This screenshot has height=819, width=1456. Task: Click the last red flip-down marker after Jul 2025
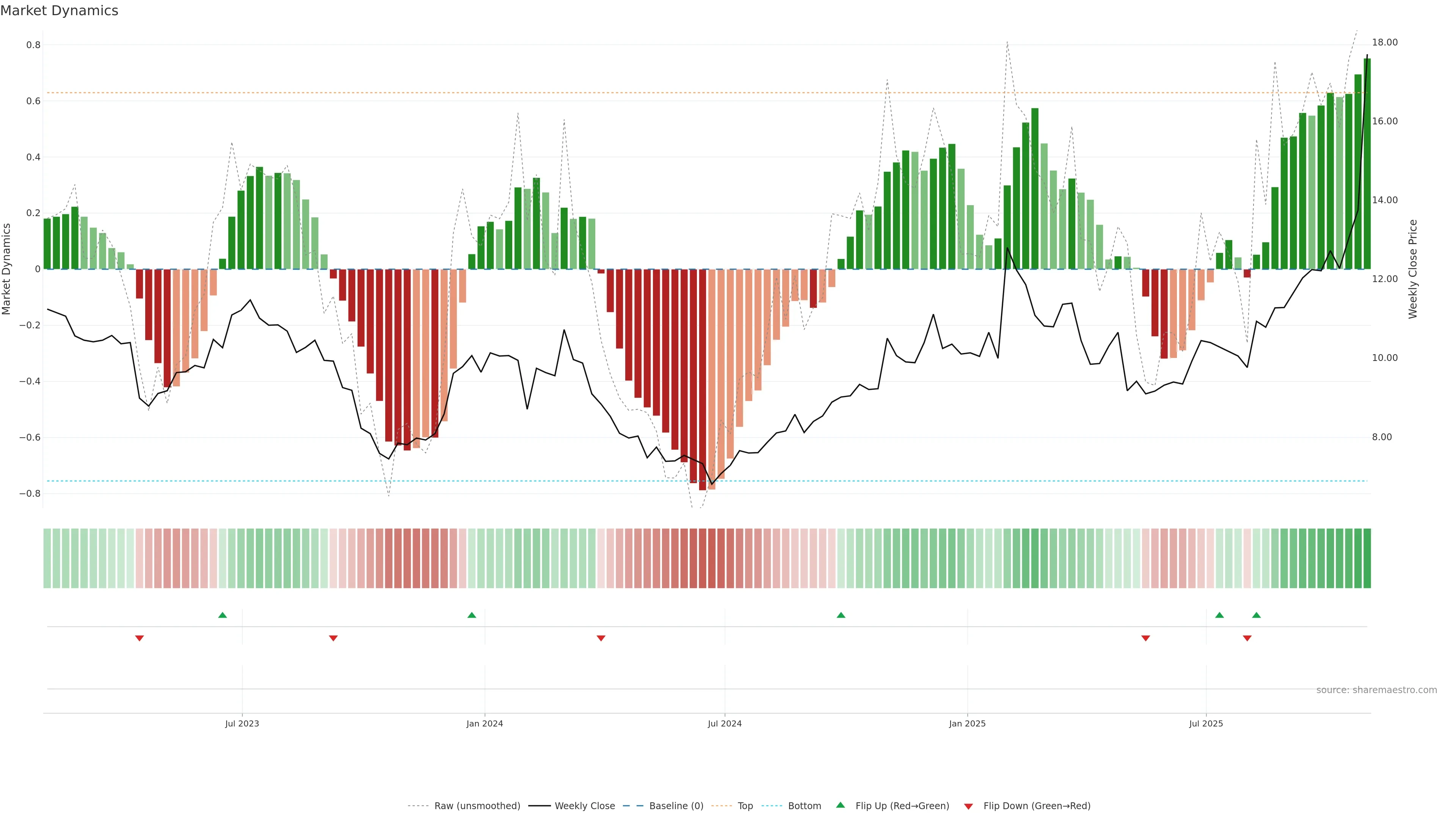[1247, 638]
